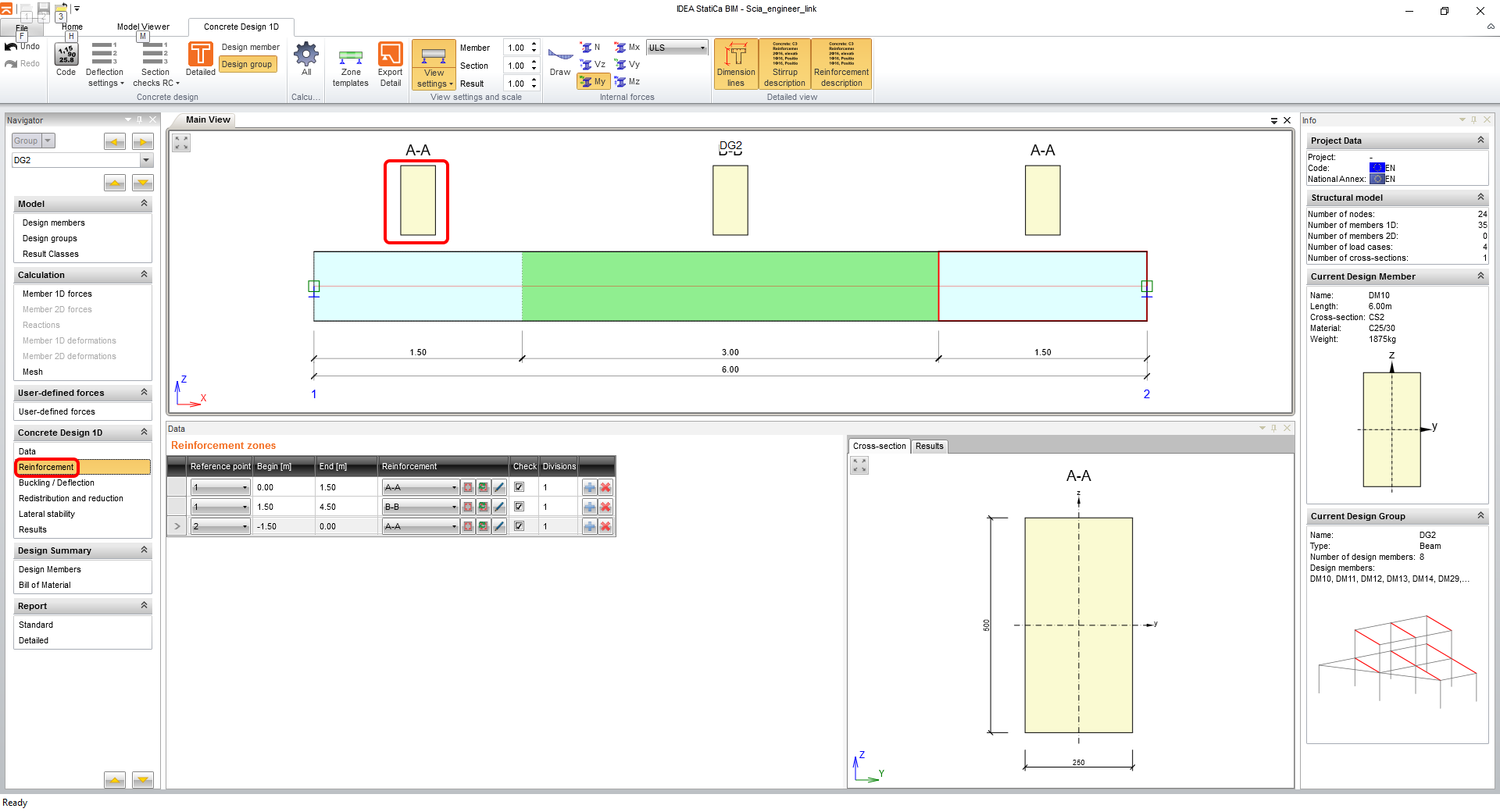The image size is (1500, 812).
Task: Collapse the Structural model info section
Action: pos(1481,198)
